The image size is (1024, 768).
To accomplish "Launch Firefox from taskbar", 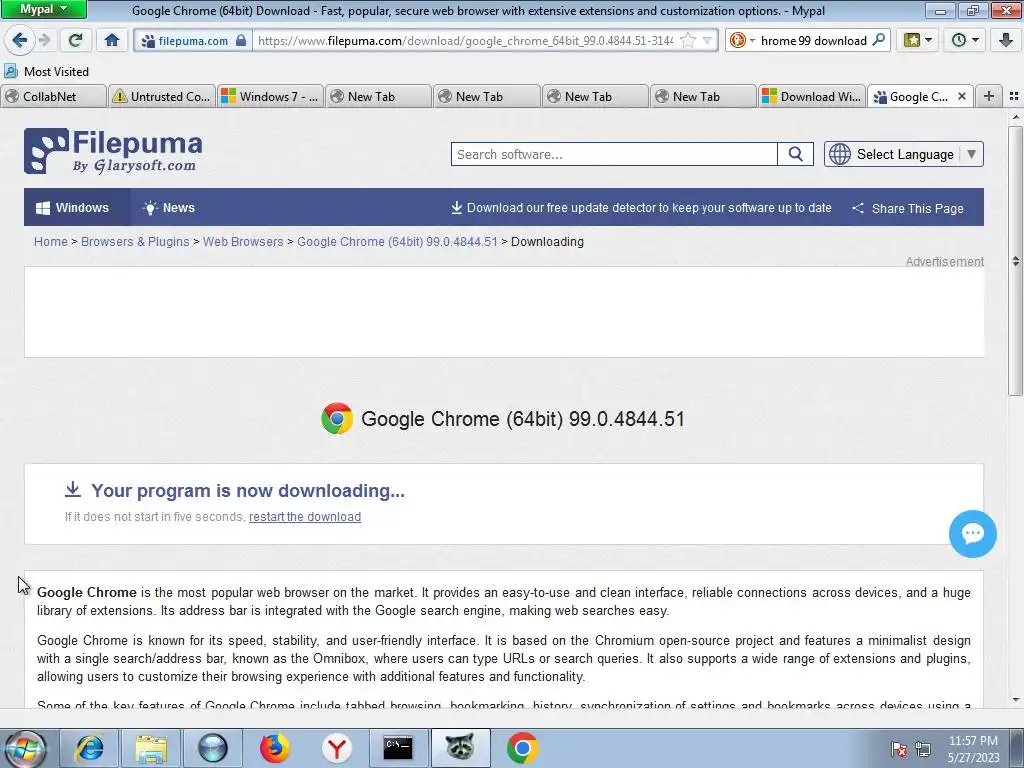I will tap(274, 748).
